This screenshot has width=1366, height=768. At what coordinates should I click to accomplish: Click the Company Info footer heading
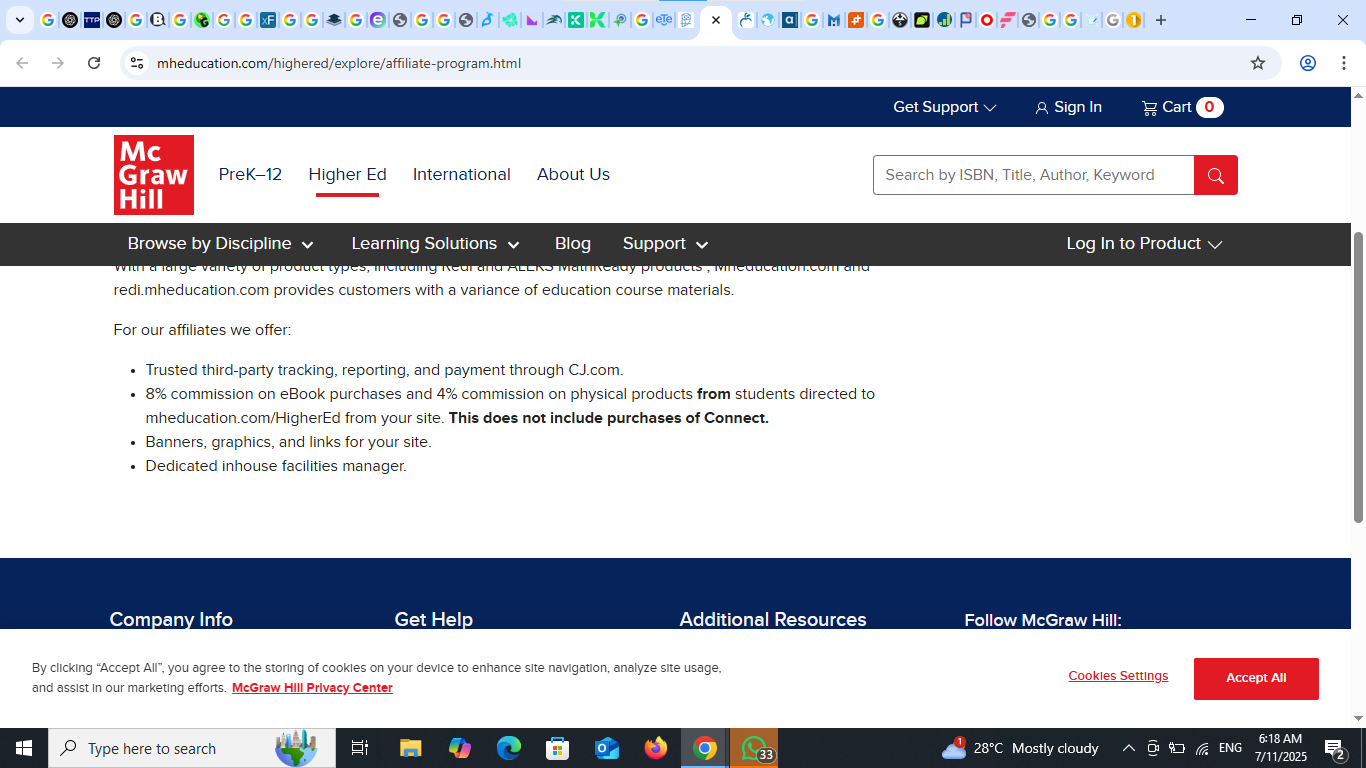[x=171, y=620]
